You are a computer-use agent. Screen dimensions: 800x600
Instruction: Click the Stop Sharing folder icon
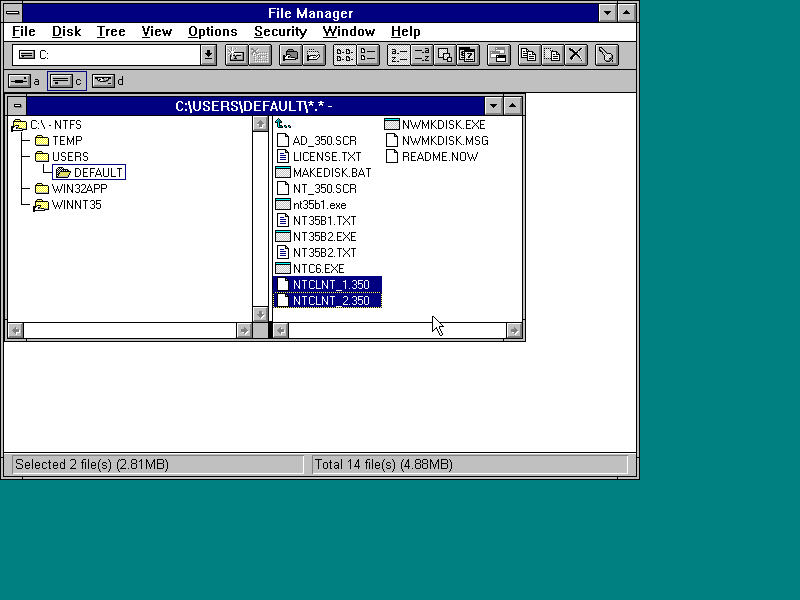coord(314,55)
